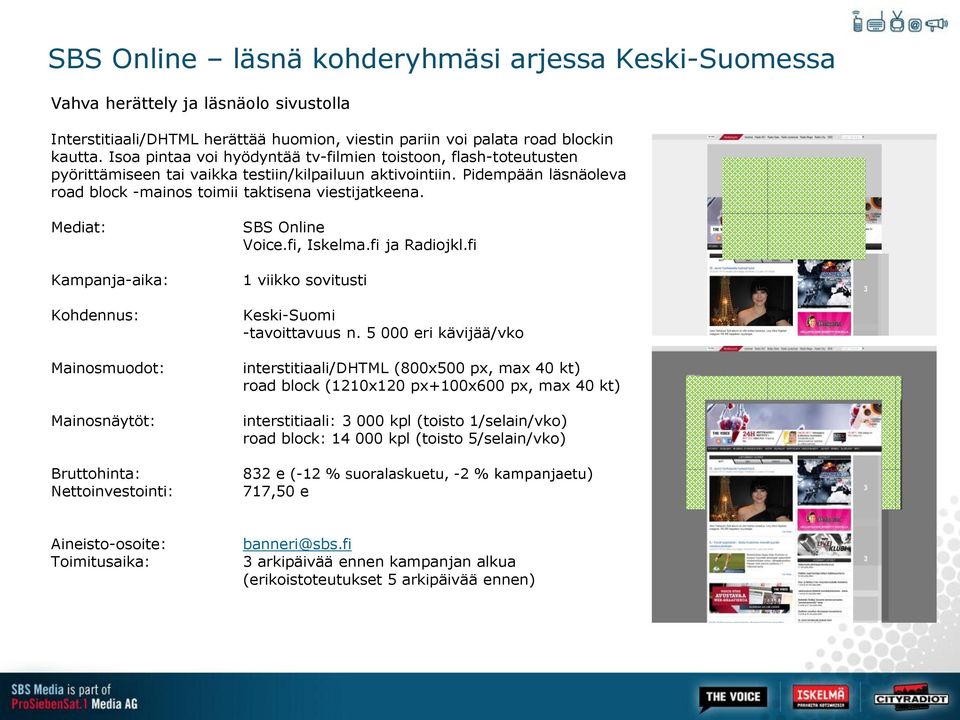Click the @ online icon at top right
The image size is (960, 720).
click(x=915, y=24)
